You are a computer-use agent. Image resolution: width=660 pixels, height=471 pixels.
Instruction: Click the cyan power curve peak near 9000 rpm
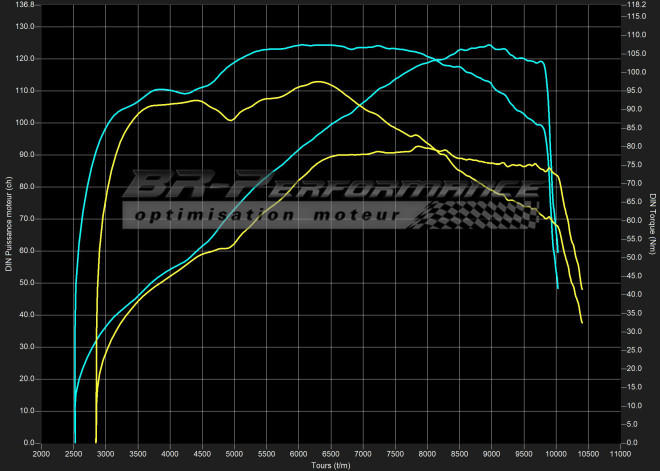click(488, 45)
